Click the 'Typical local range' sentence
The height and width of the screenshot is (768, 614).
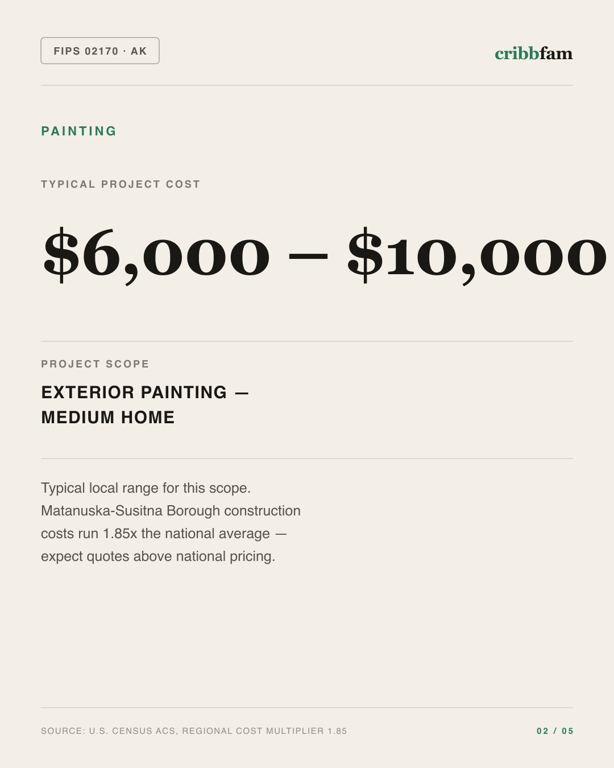(146, 488)
